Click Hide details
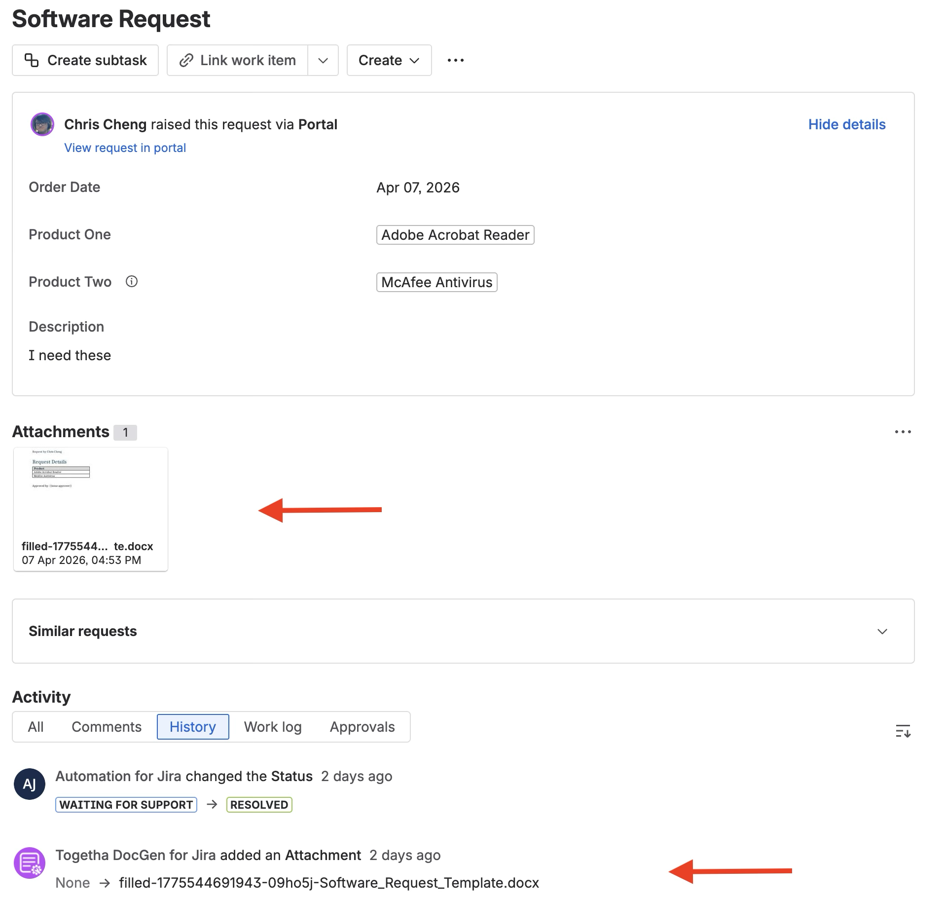The image size is (945, 900). pos(846,124)
